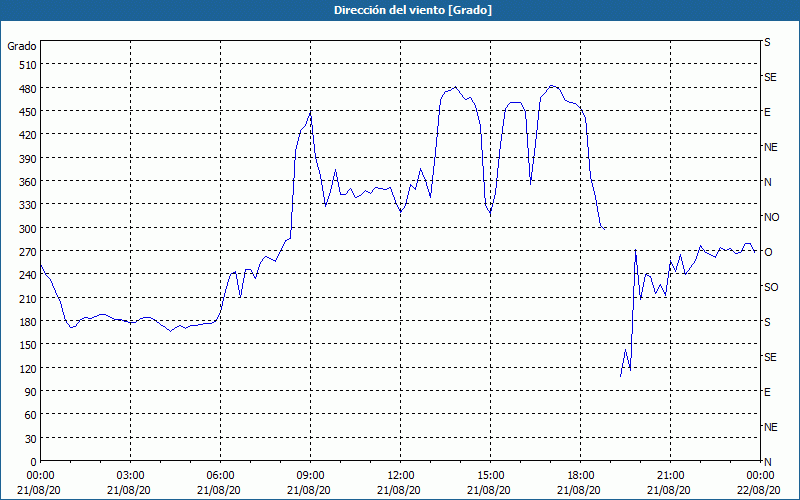Click the 0 degree axis label

point(34,462)
